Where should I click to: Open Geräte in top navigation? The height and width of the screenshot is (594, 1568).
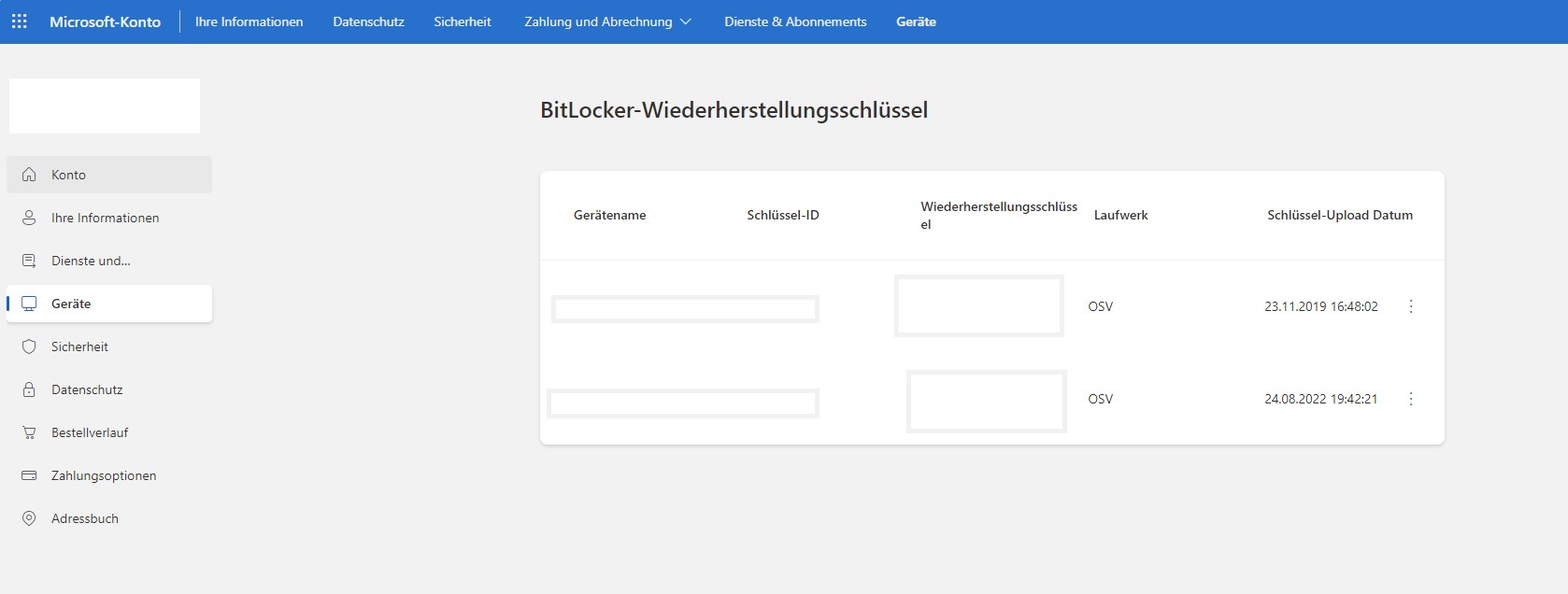(916, 21)
